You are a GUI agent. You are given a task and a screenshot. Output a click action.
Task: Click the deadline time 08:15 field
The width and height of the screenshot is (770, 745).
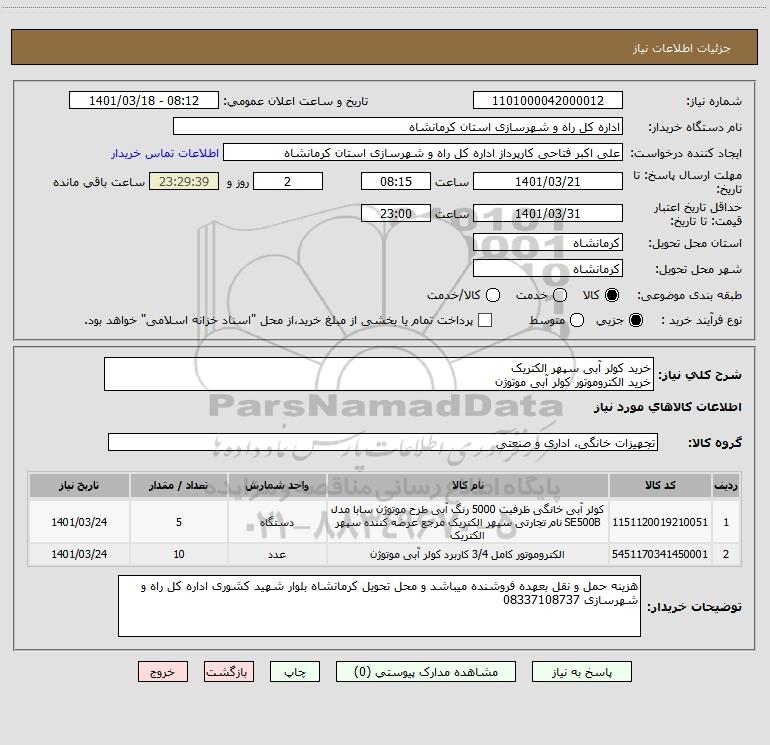coord(396,181)
